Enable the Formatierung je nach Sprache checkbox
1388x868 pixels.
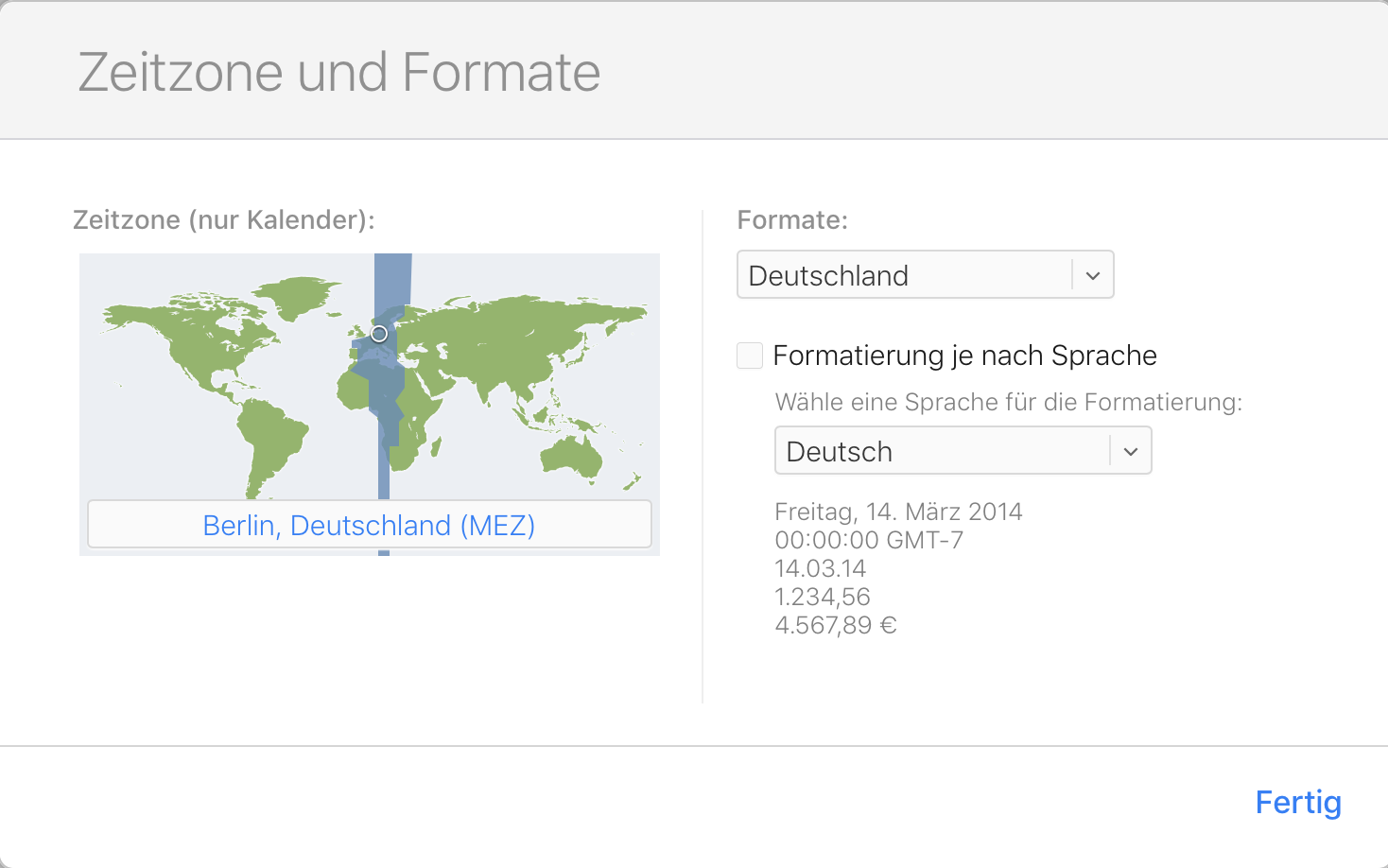coord(750,356)
